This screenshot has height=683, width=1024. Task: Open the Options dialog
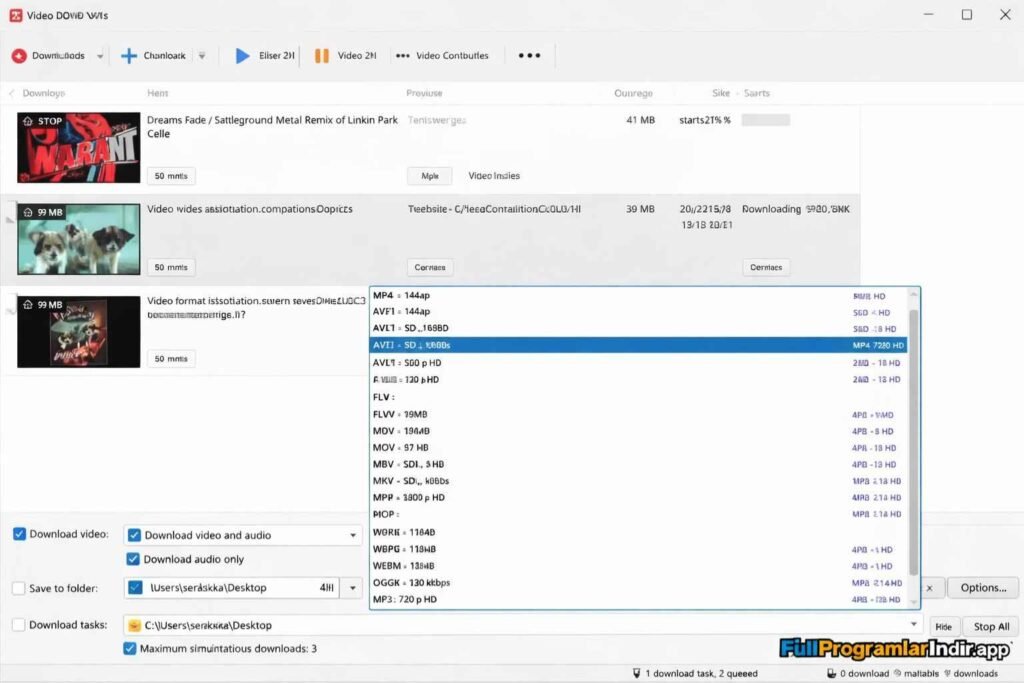click(982, 587)
